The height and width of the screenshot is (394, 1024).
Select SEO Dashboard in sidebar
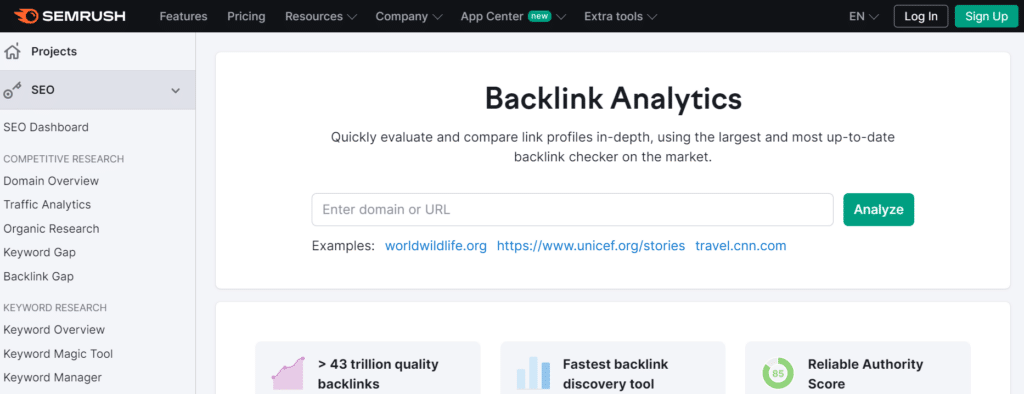pos(46,127)
